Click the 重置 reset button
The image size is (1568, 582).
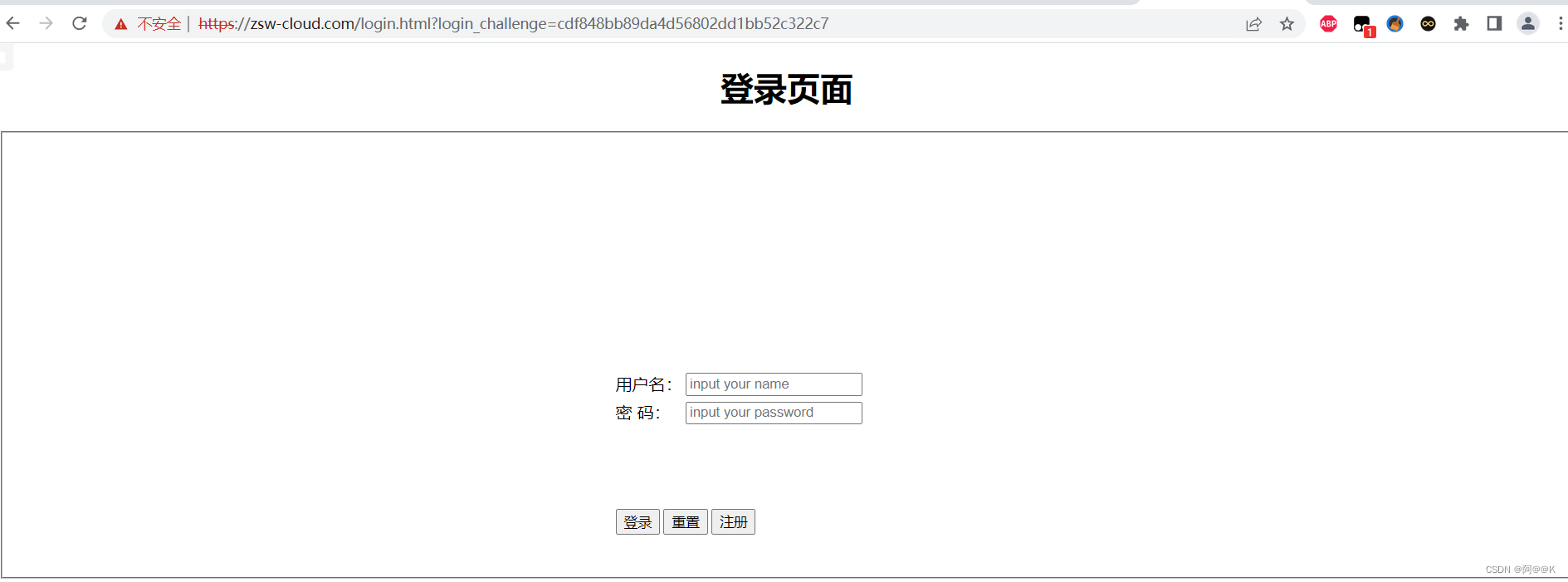coord(686,522)
